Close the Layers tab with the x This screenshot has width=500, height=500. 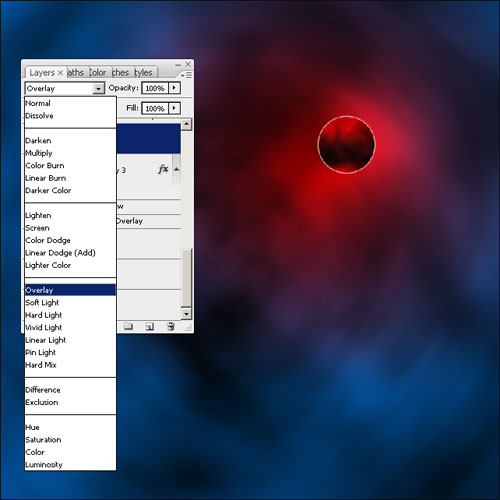coord(60,73)
